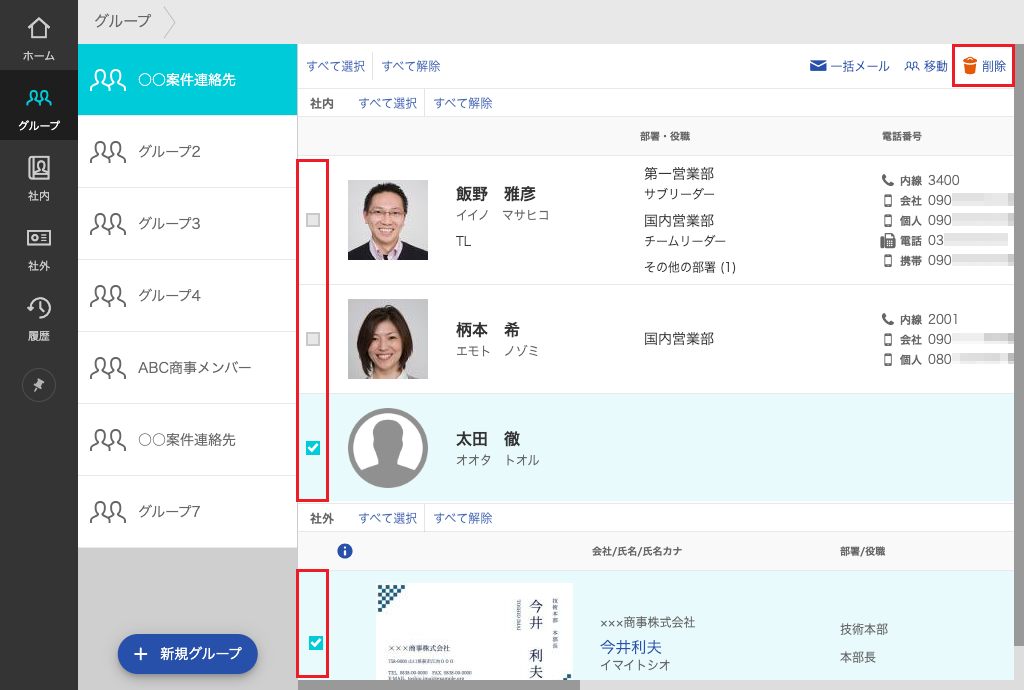Image resolution: width=1024 pixels, height=690 pixels.
Task: Check the checkbox next to 飯野 雅彦
Action: point(313,219)
